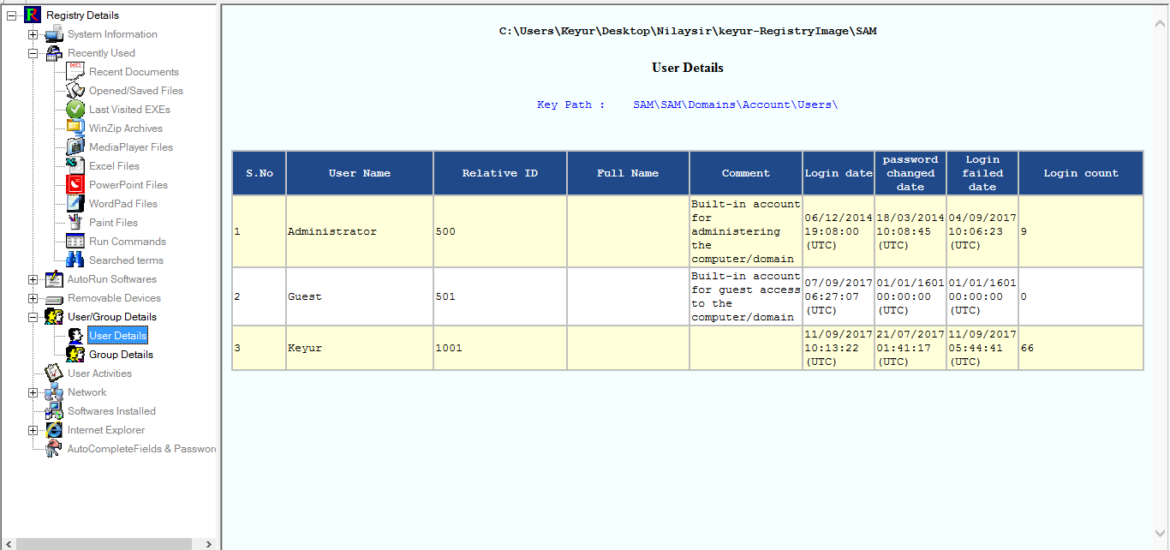The image size is (1170, 550).
Task: Click the Run Commands icon
Action: (76, 241)
